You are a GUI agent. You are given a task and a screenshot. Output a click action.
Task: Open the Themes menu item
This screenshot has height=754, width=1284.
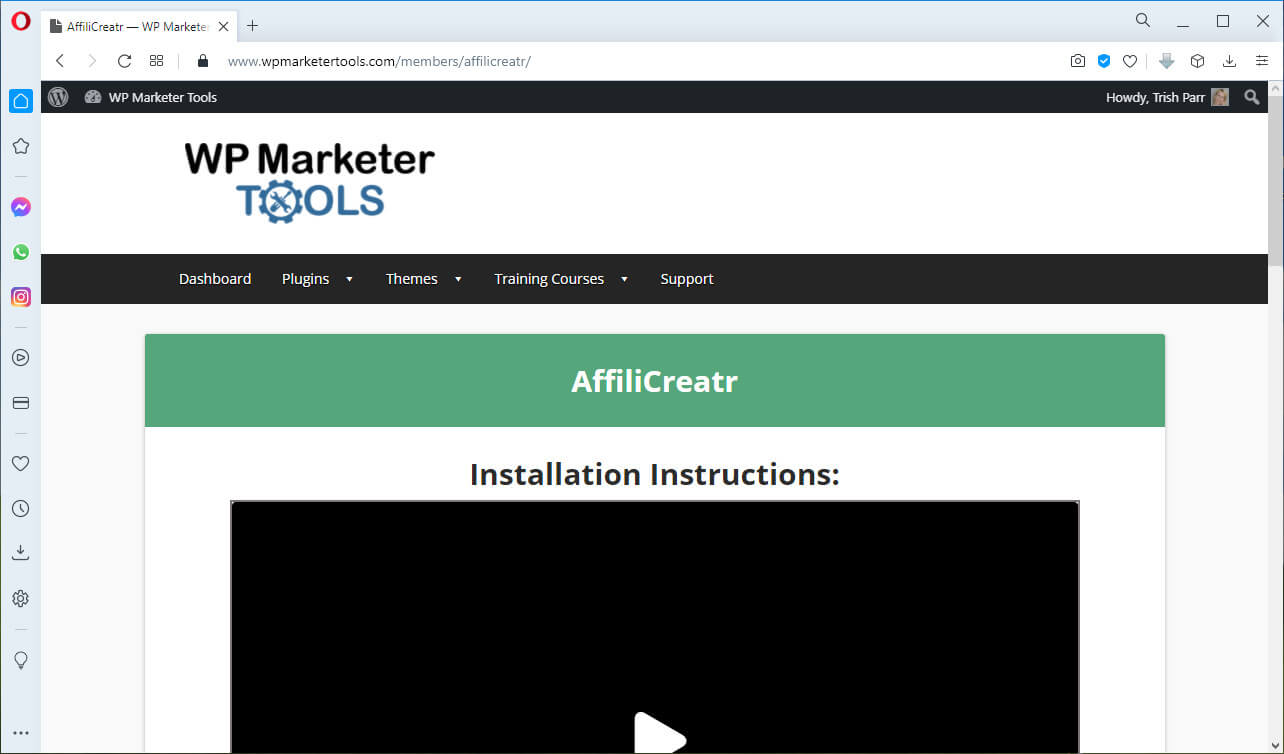pos(412,279)
